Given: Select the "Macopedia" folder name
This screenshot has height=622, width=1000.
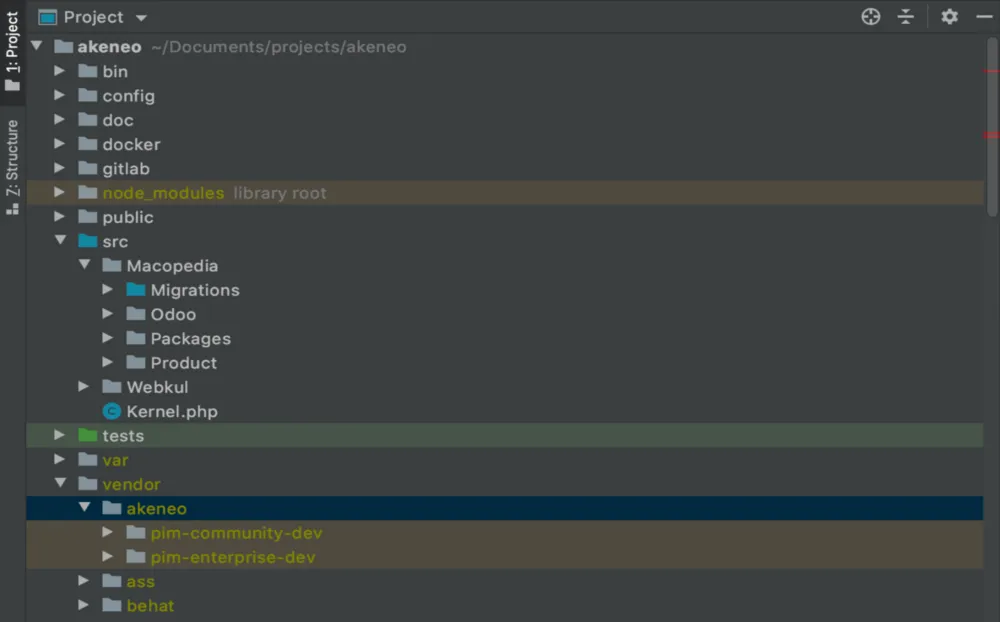Looking at the screenshot, I should click(172, 265).
